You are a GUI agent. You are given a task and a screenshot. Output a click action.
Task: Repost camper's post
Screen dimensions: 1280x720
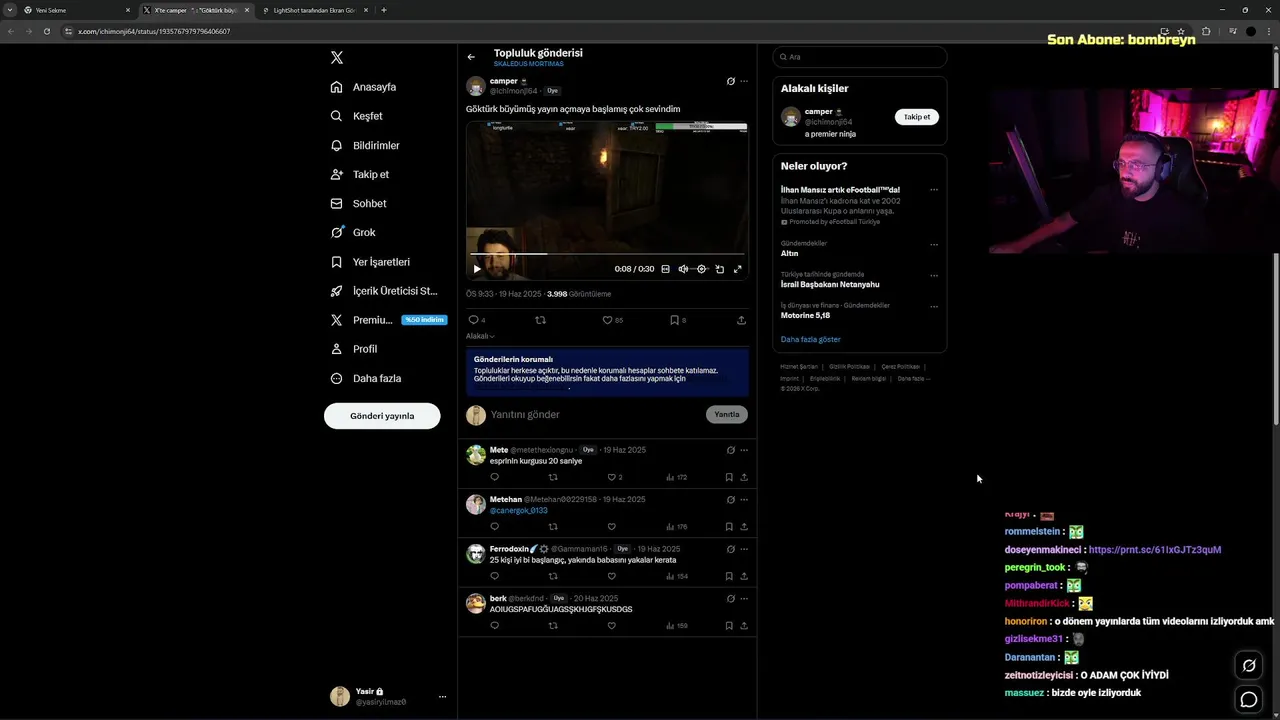(x=541, y=320)
